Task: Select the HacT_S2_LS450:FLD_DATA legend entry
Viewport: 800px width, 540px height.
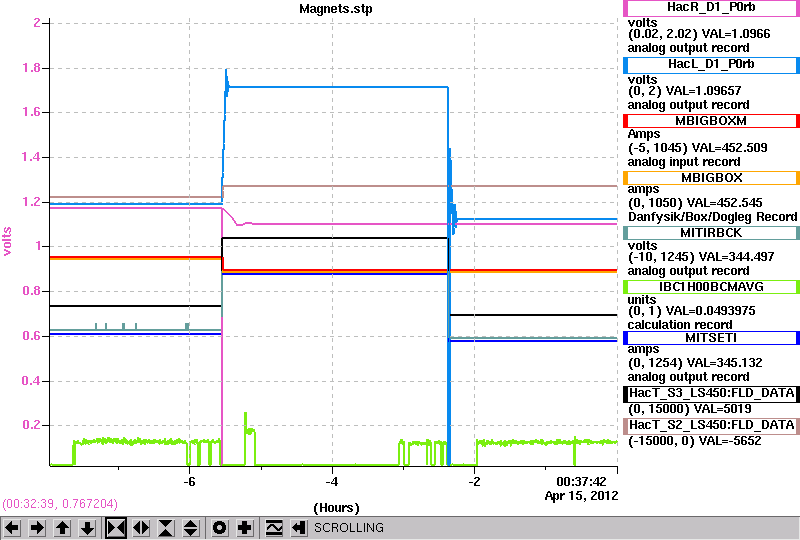Action: [711, 426]
